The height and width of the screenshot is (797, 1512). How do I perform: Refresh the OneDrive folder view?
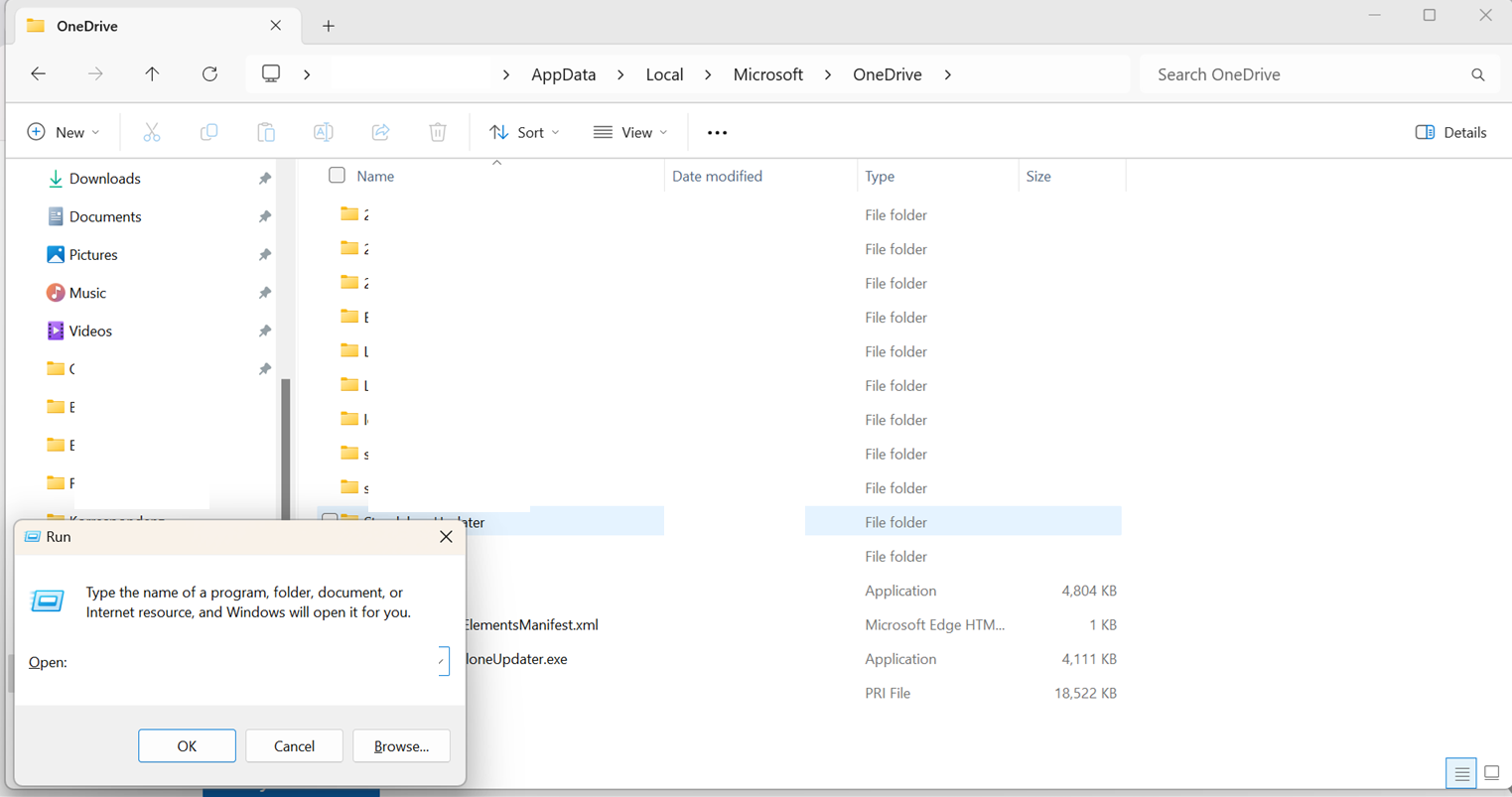209,74
